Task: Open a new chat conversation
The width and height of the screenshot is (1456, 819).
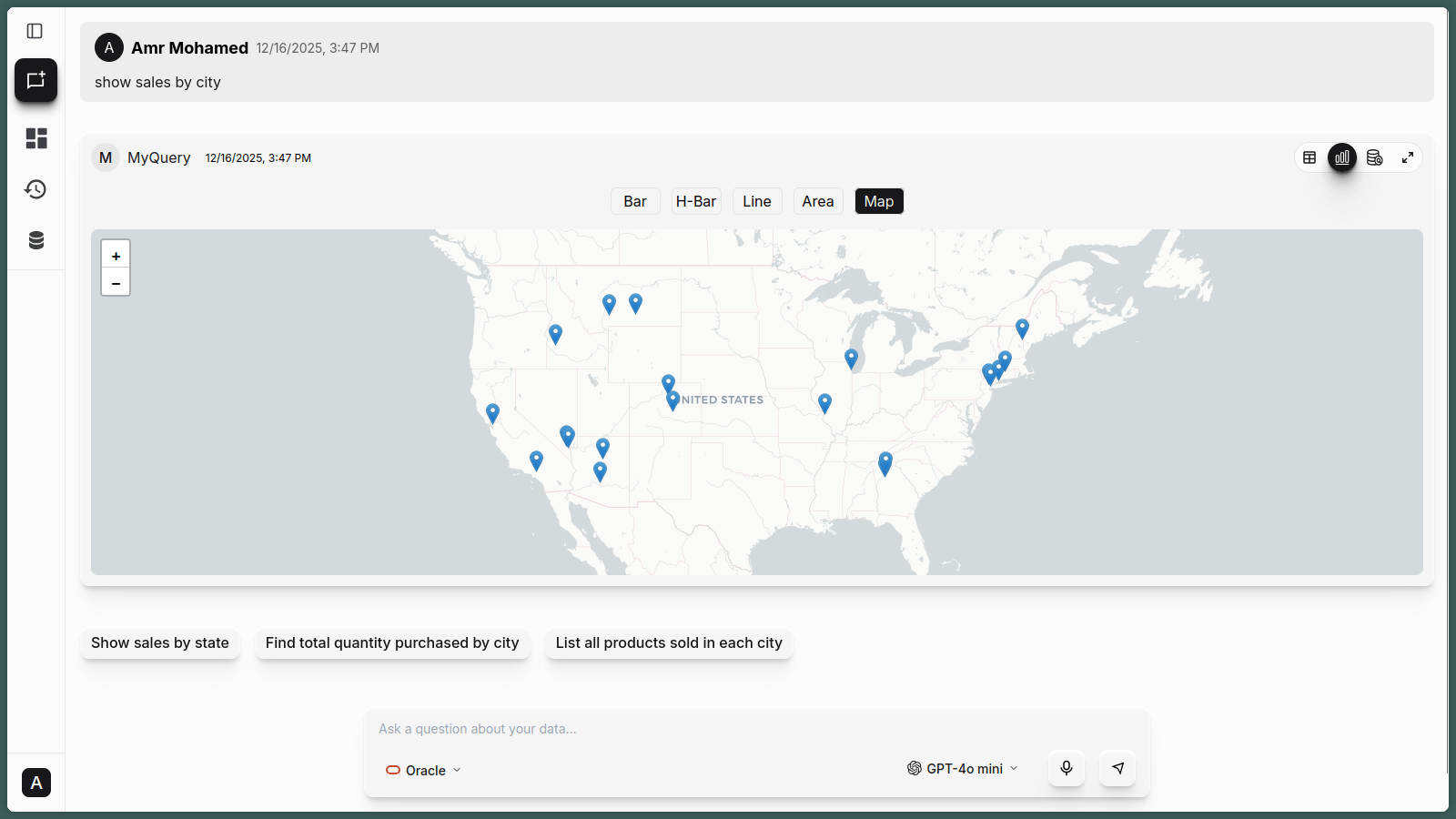Action: tap(35, 80)
